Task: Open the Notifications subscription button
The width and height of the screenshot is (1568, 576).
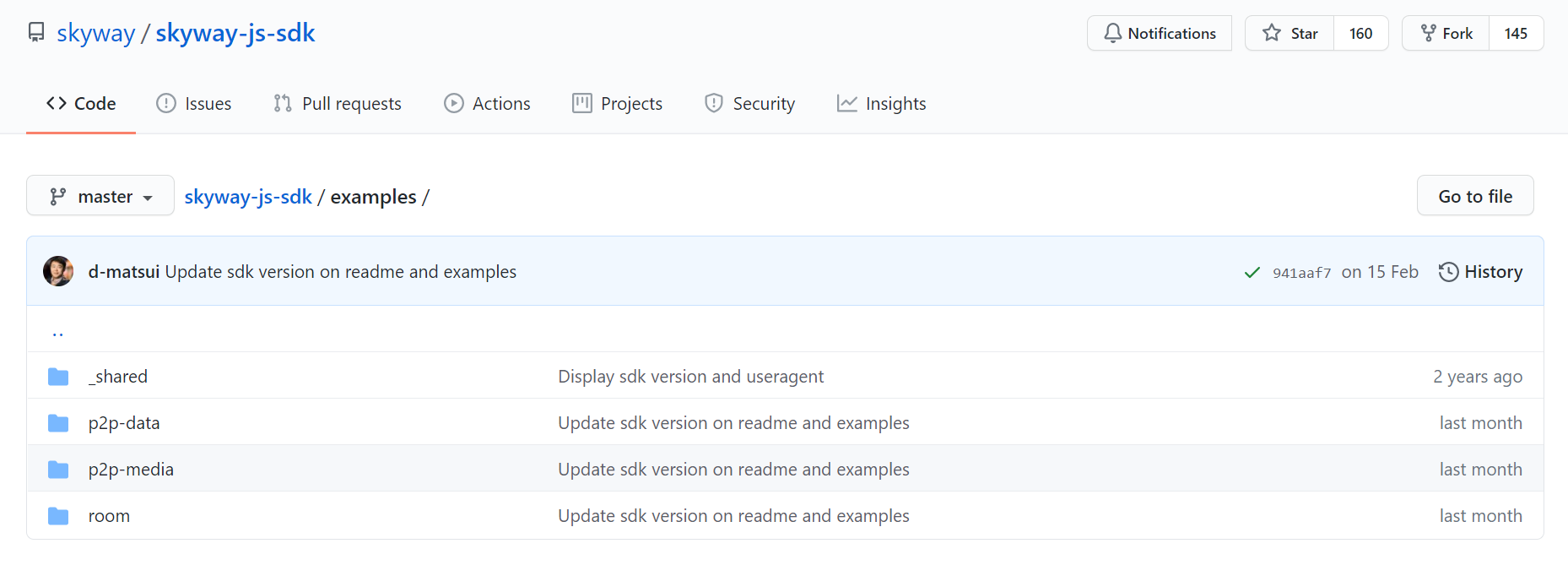Action: (x=1159, y=34)
